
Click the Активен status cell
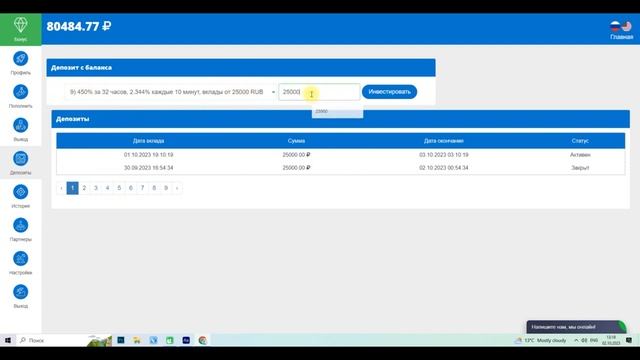[580, 155]
